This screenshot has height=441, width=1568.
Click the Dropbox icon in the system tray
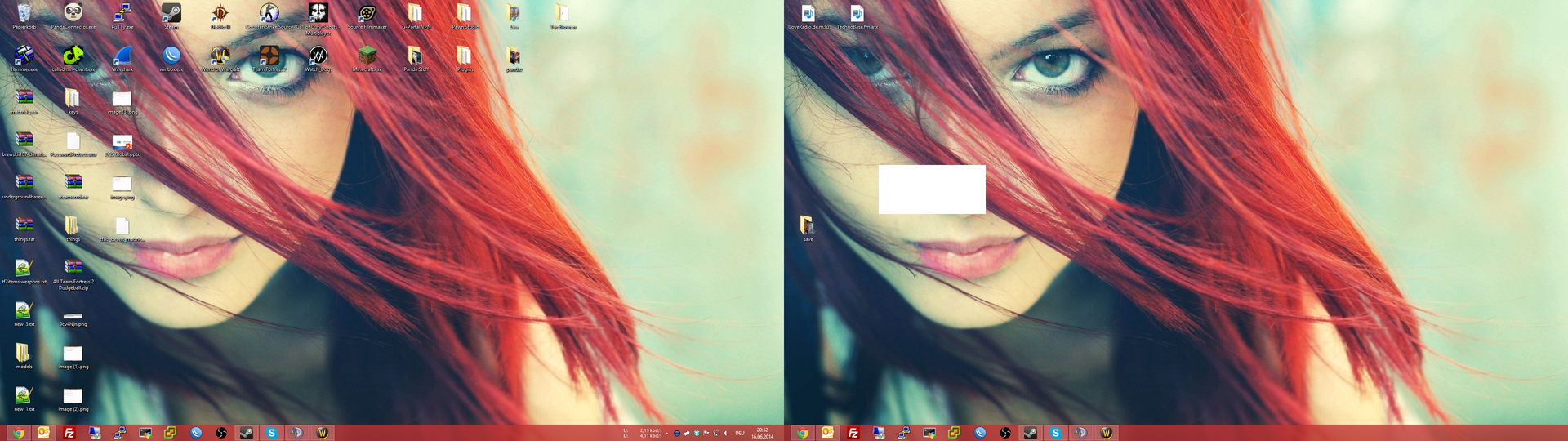click(697, 433)
